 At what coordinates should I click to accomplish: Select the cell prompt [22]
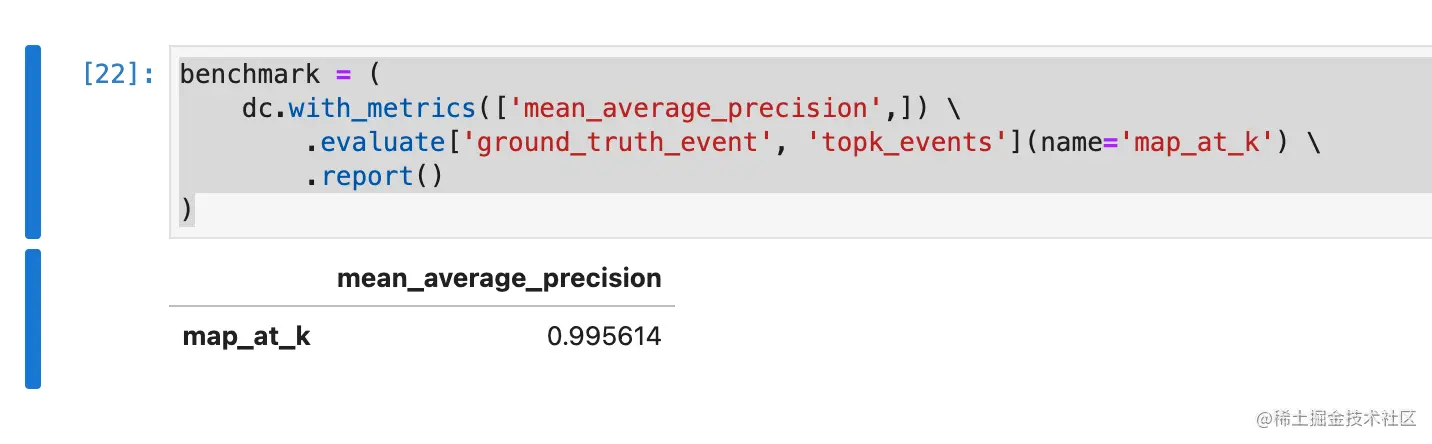(119, 74)
